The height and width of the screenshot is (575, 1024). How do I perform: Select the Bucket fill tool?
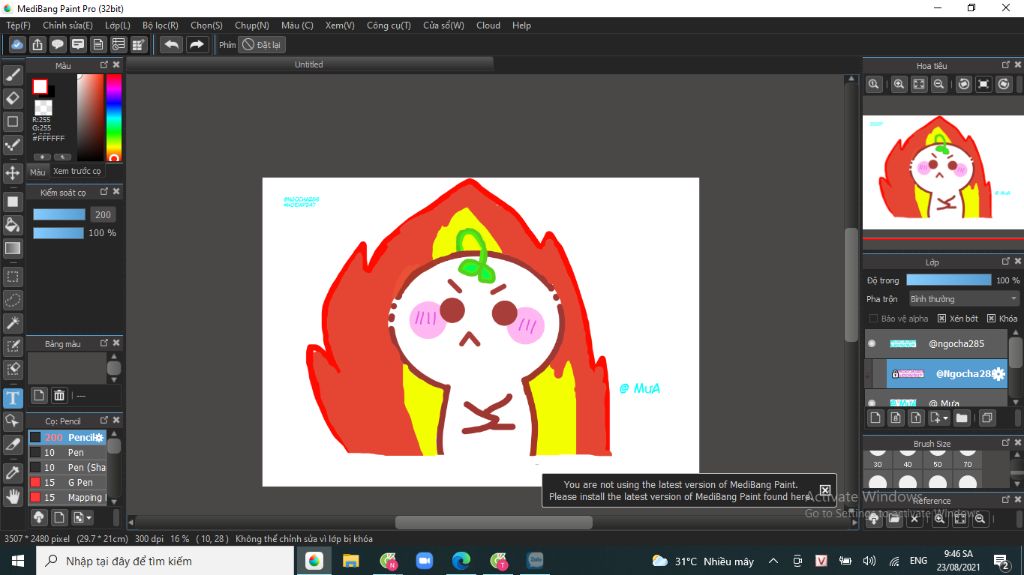click(12, 225)
